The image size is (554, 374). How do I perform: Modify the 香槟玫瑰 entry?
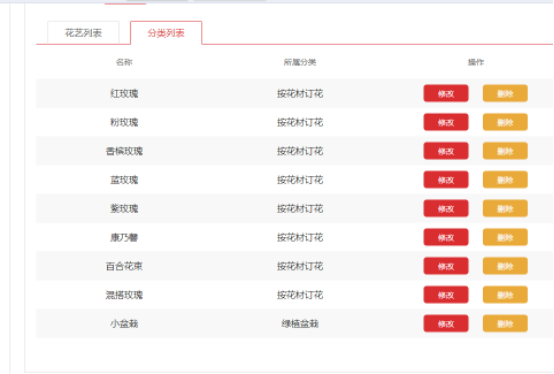click(x=446, y=151)
